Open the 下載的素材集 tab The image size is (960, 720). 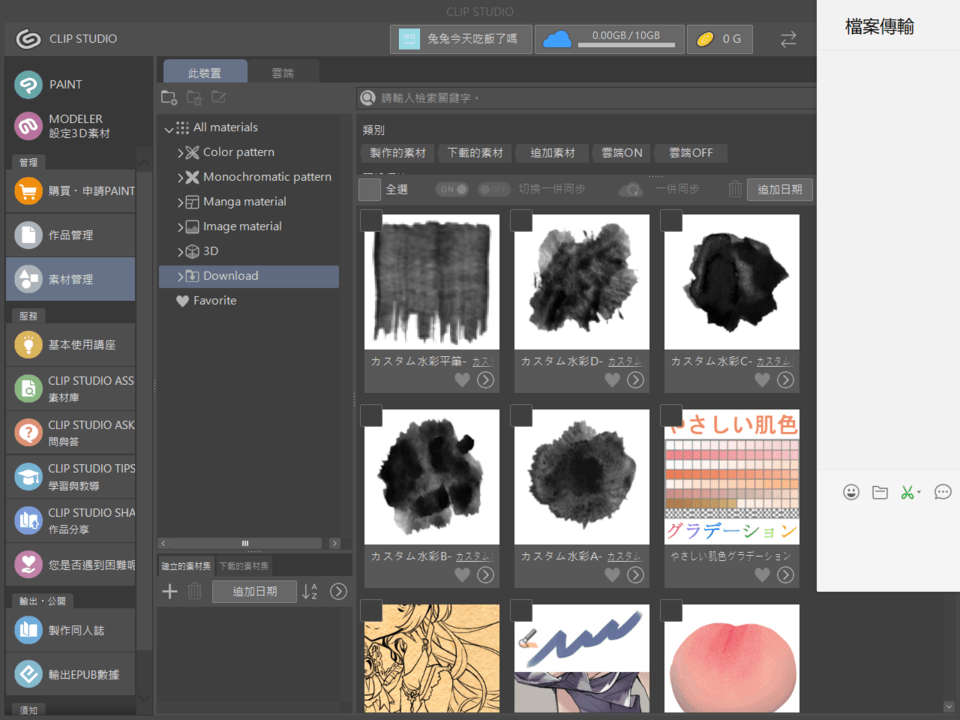tap(244, 566)
